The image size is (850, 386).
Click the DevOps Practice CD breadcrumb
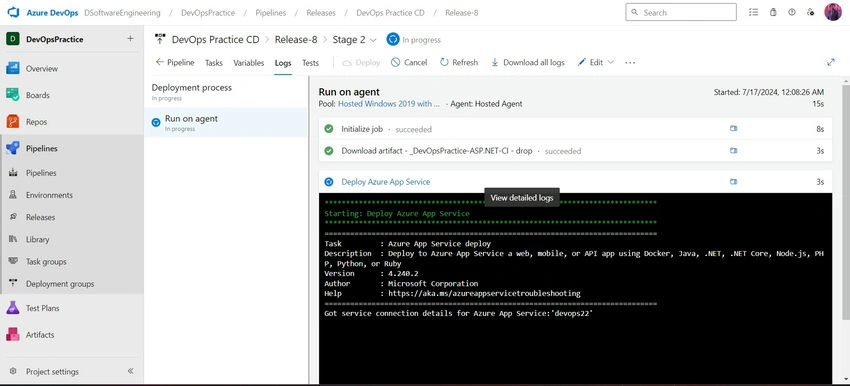(390, 12)
